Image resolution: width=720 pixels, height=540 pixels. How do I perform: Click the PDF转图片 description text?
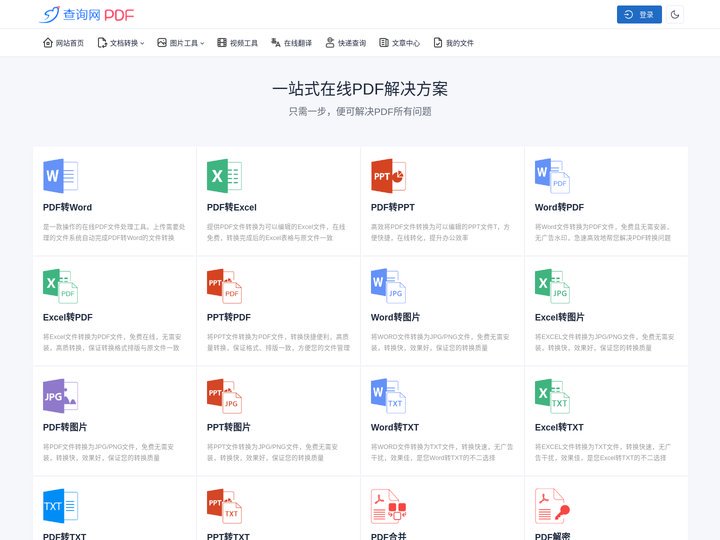[108, 452]
